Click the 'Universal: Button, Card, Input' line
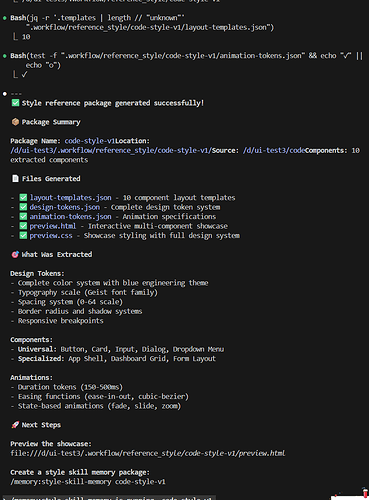 tap(121, 349)
